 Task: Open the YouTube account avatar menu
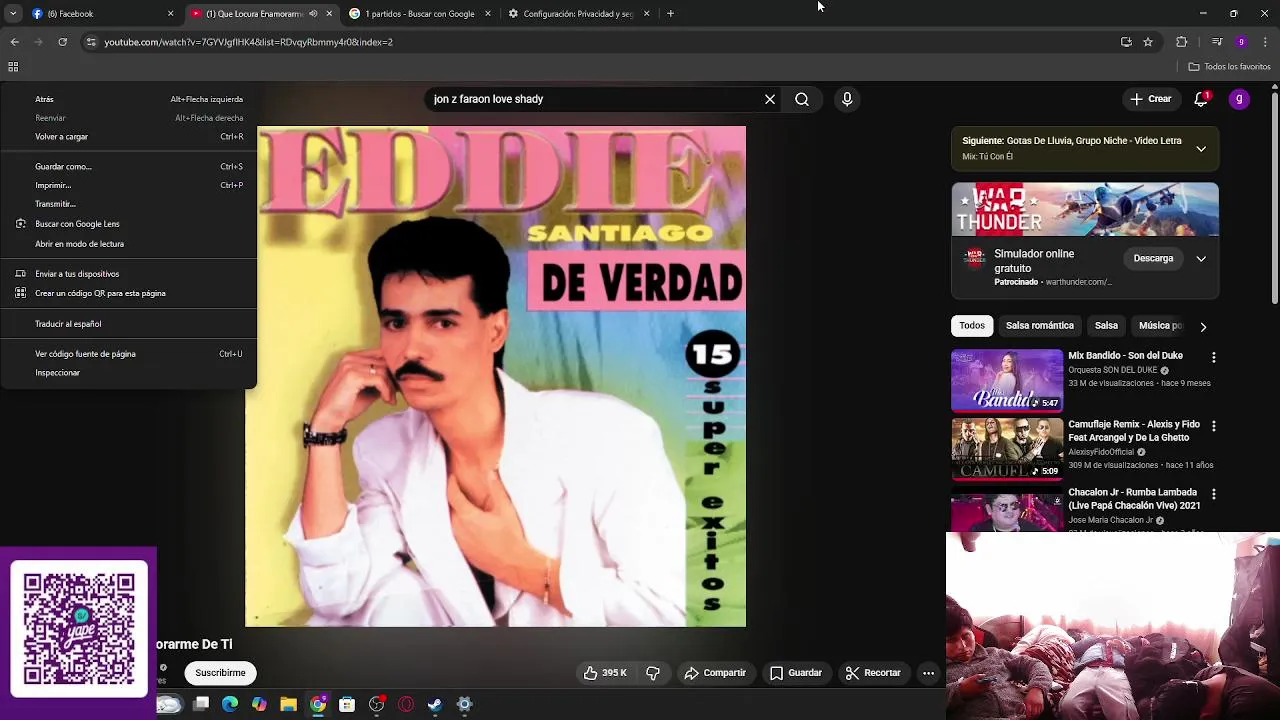1239,99
